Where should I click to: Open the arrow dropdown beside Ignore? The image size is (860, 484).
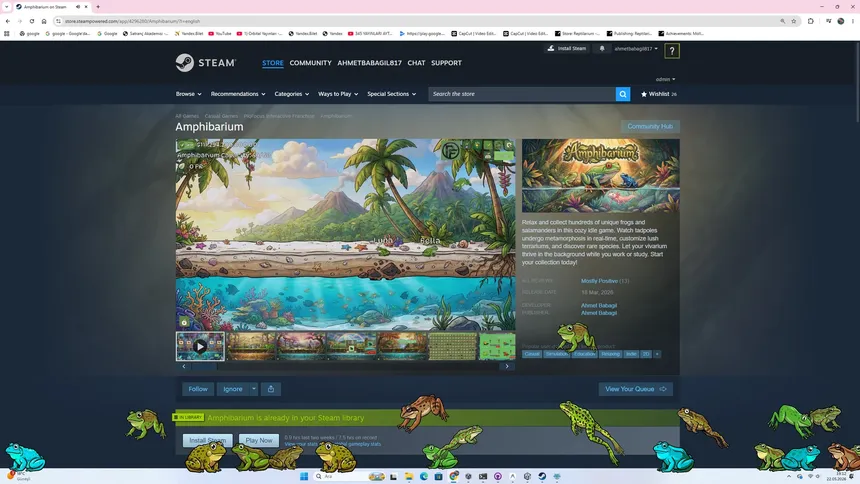253,389
